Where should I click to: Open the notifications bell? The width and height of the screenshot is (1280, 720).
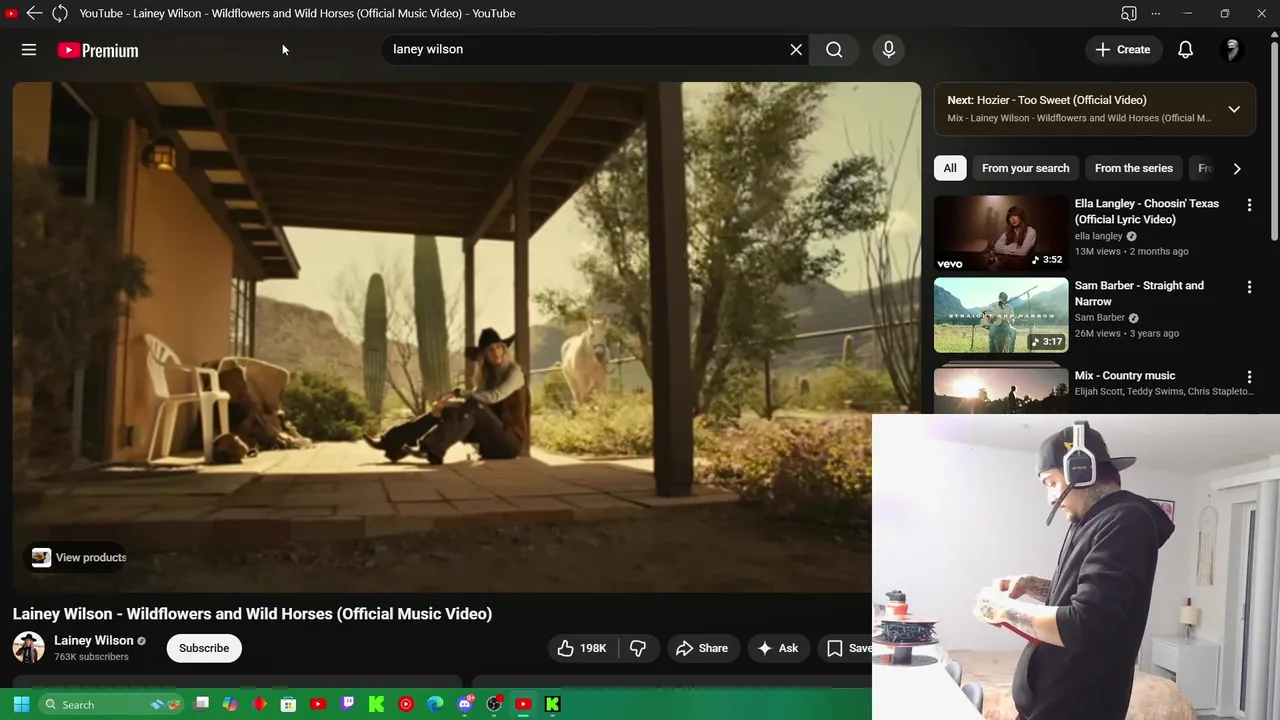(x=1185, y=50)
